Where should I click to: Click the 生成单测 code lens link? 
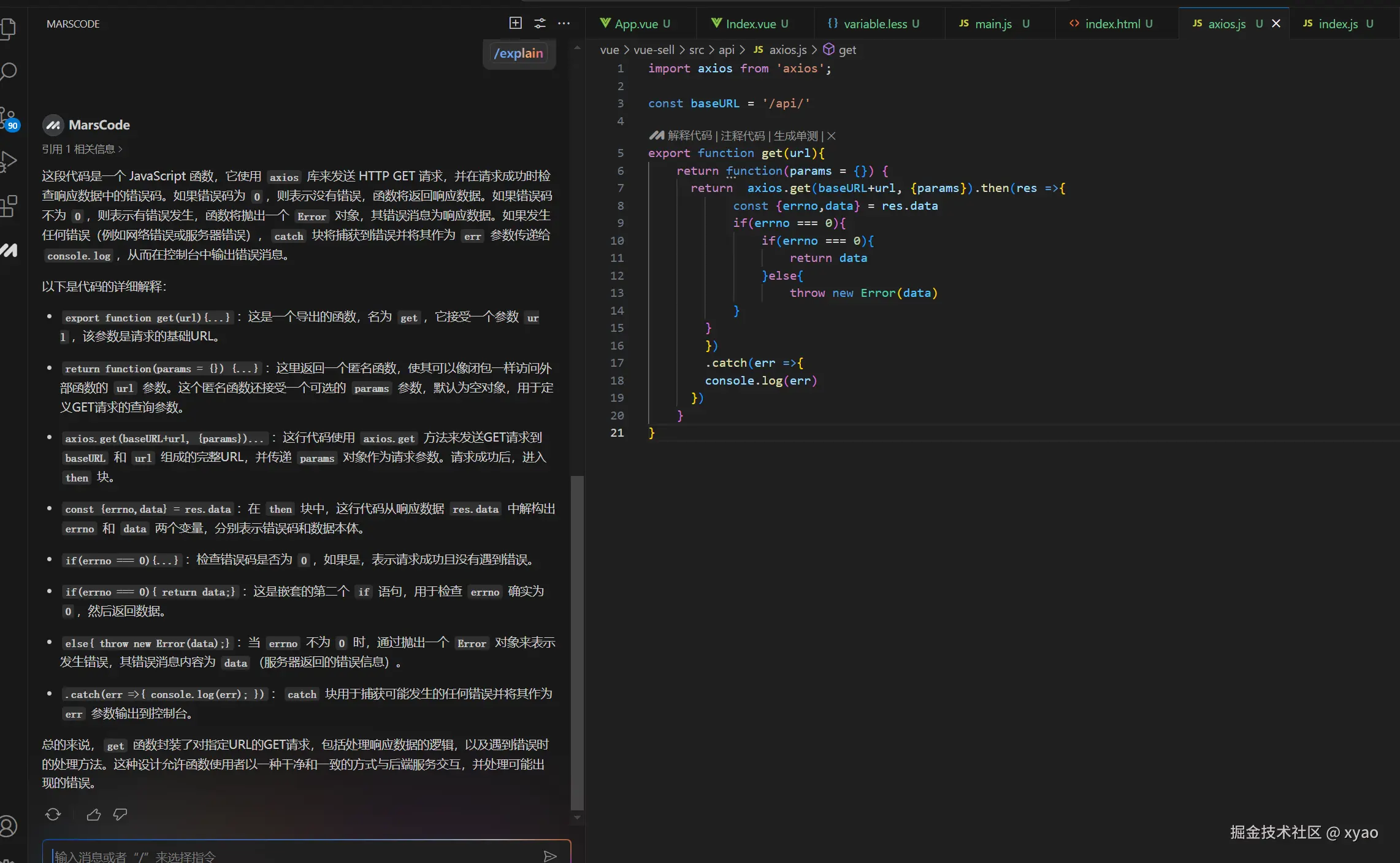(x=795, y=136)
